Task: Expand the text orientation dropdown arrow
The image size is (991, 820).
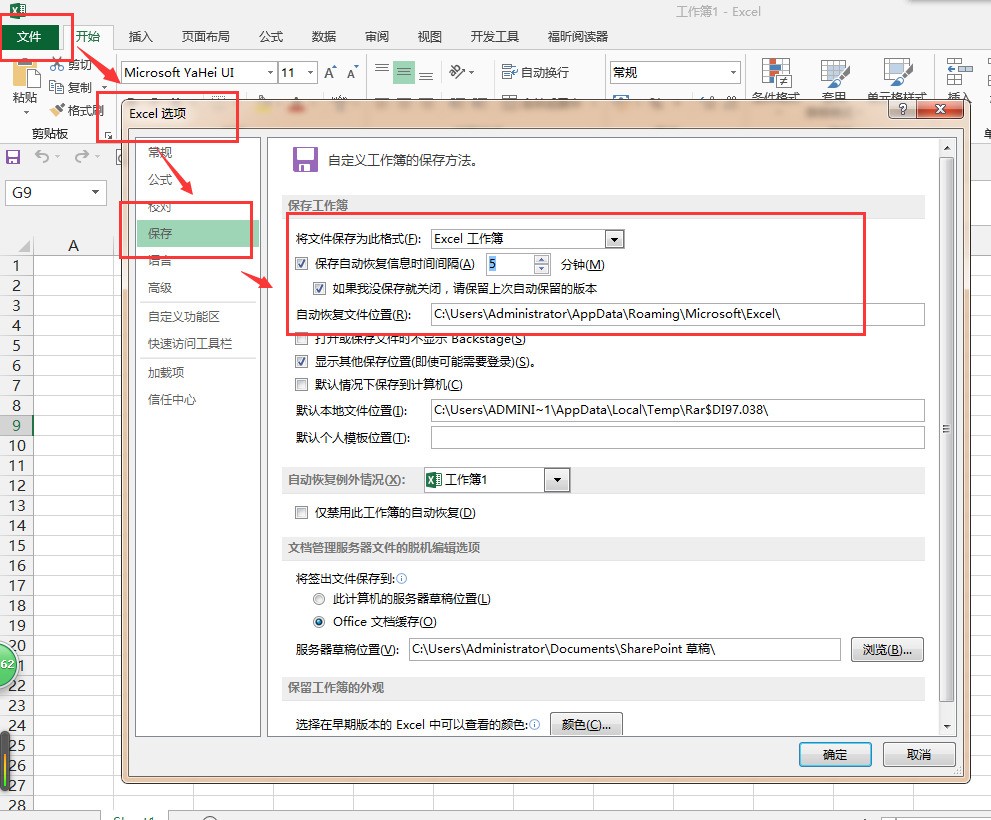Action: [x=471, y=73]
